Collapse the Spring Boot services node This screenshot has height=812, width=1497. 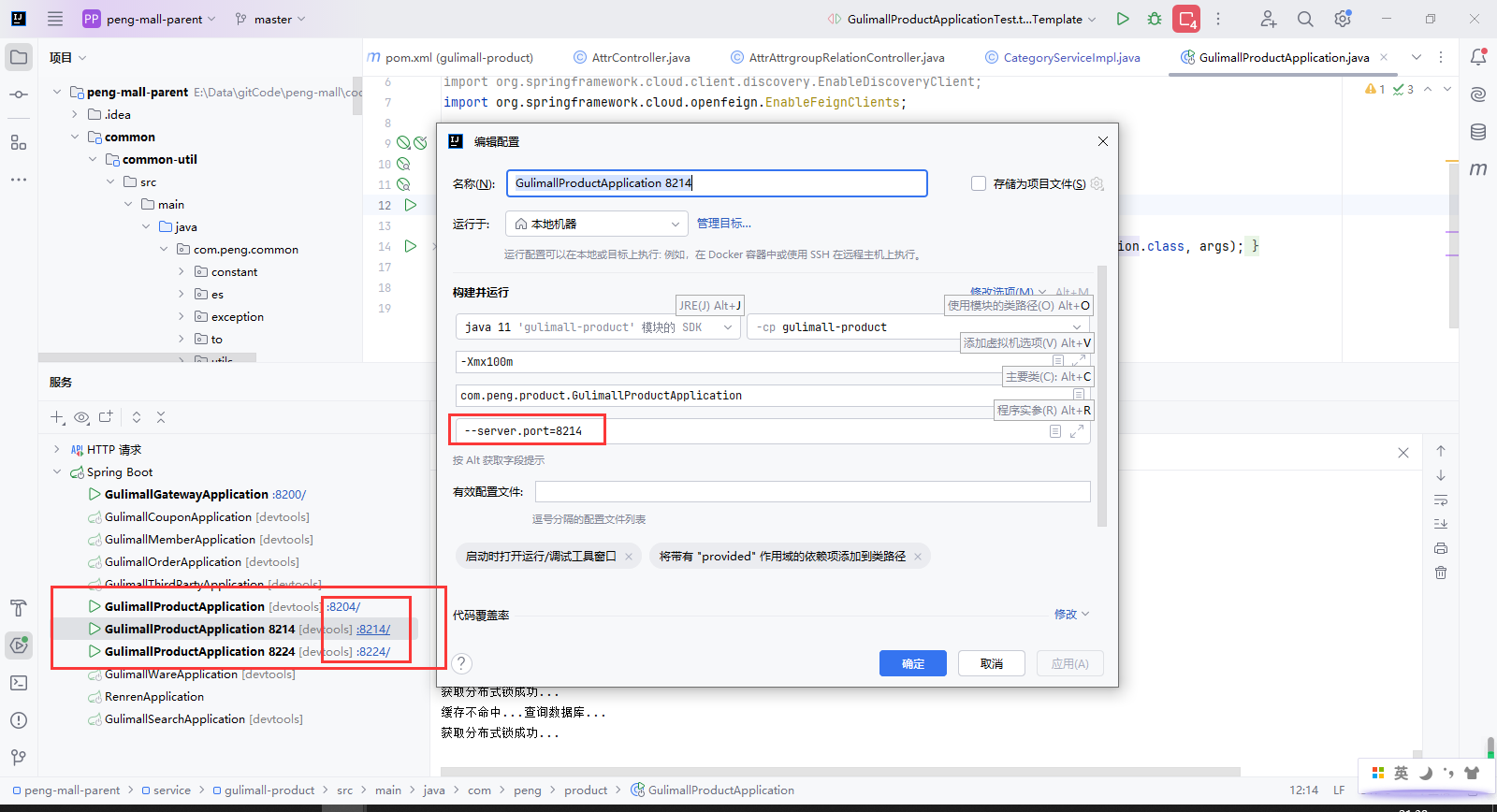(x=57, y=472)
